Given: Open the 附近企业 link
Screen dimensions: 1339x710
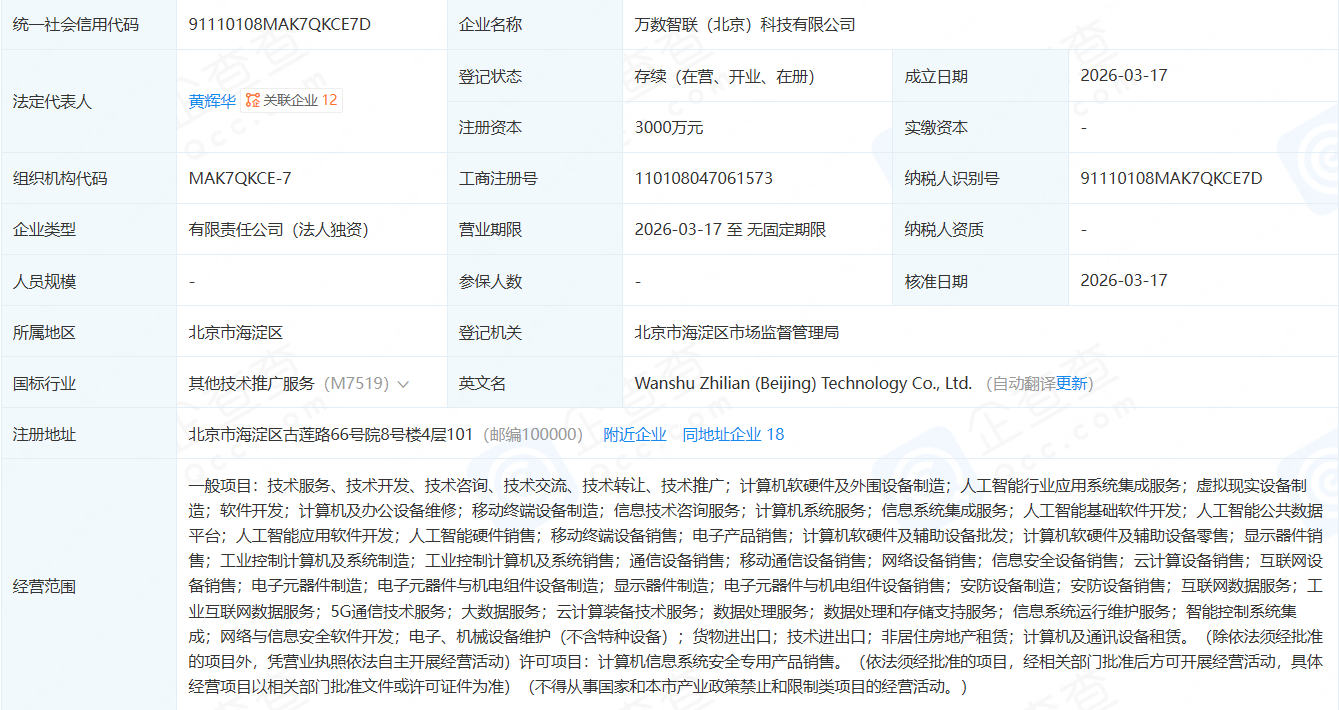Looking at the screenshot, I should point(634,434).
